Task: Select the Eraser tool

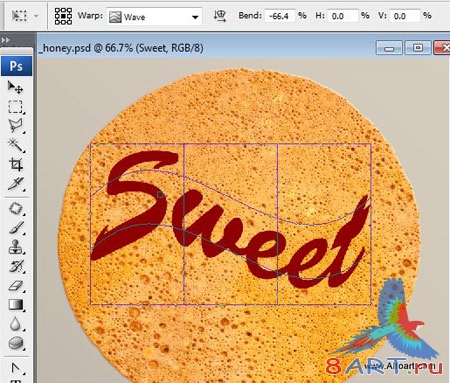Action: pyautogui.click(x=15, y=286)
